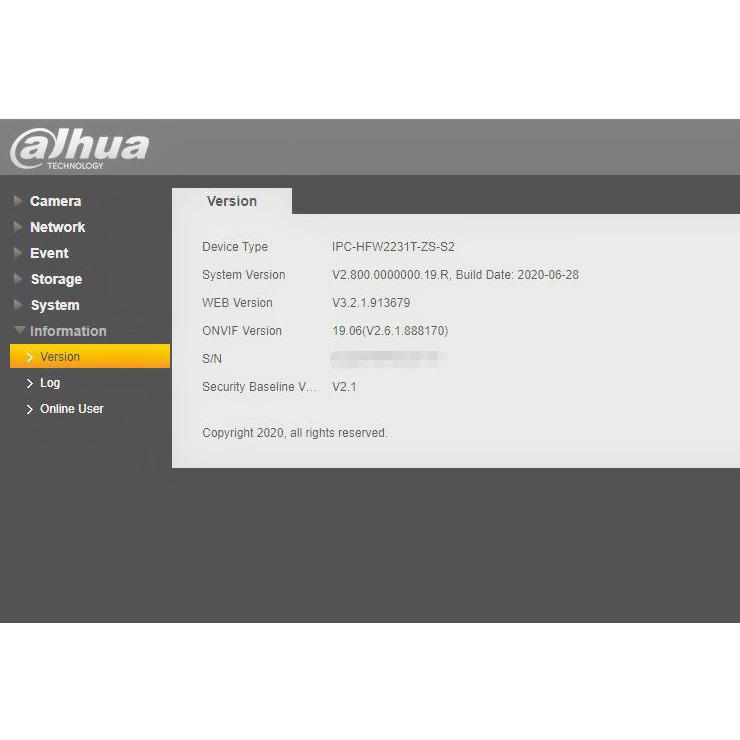Select WEB version V3.2.1.913679
740x740 pixels.
pyautogui.click(x=371, y=303)
